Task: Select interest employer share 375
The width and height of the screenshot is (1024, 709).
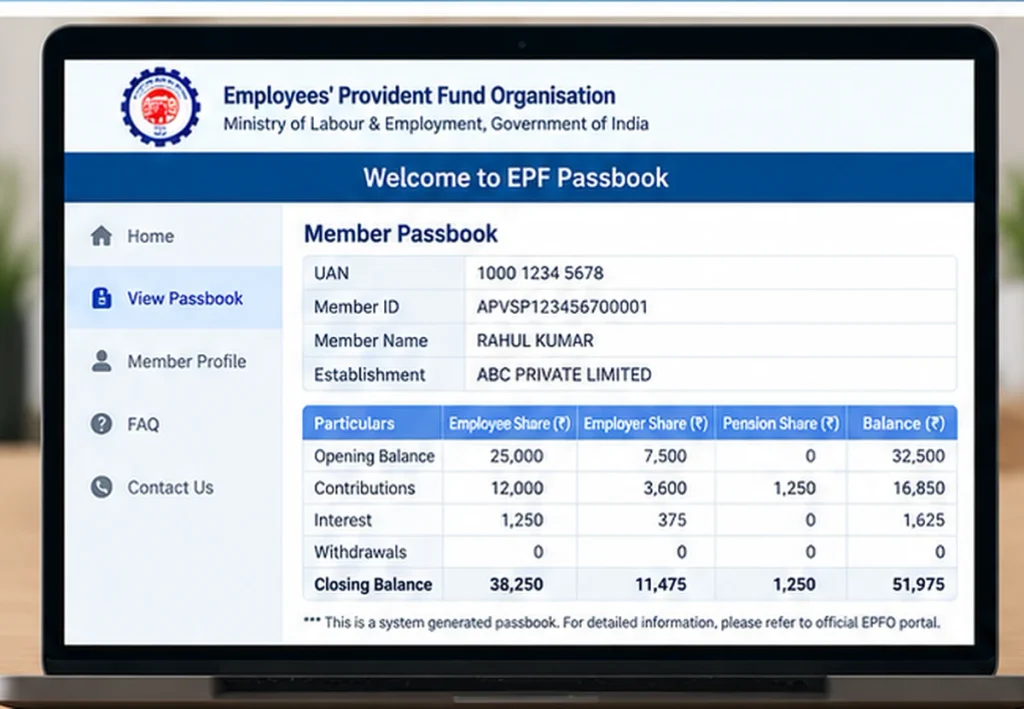Action: 672,520
